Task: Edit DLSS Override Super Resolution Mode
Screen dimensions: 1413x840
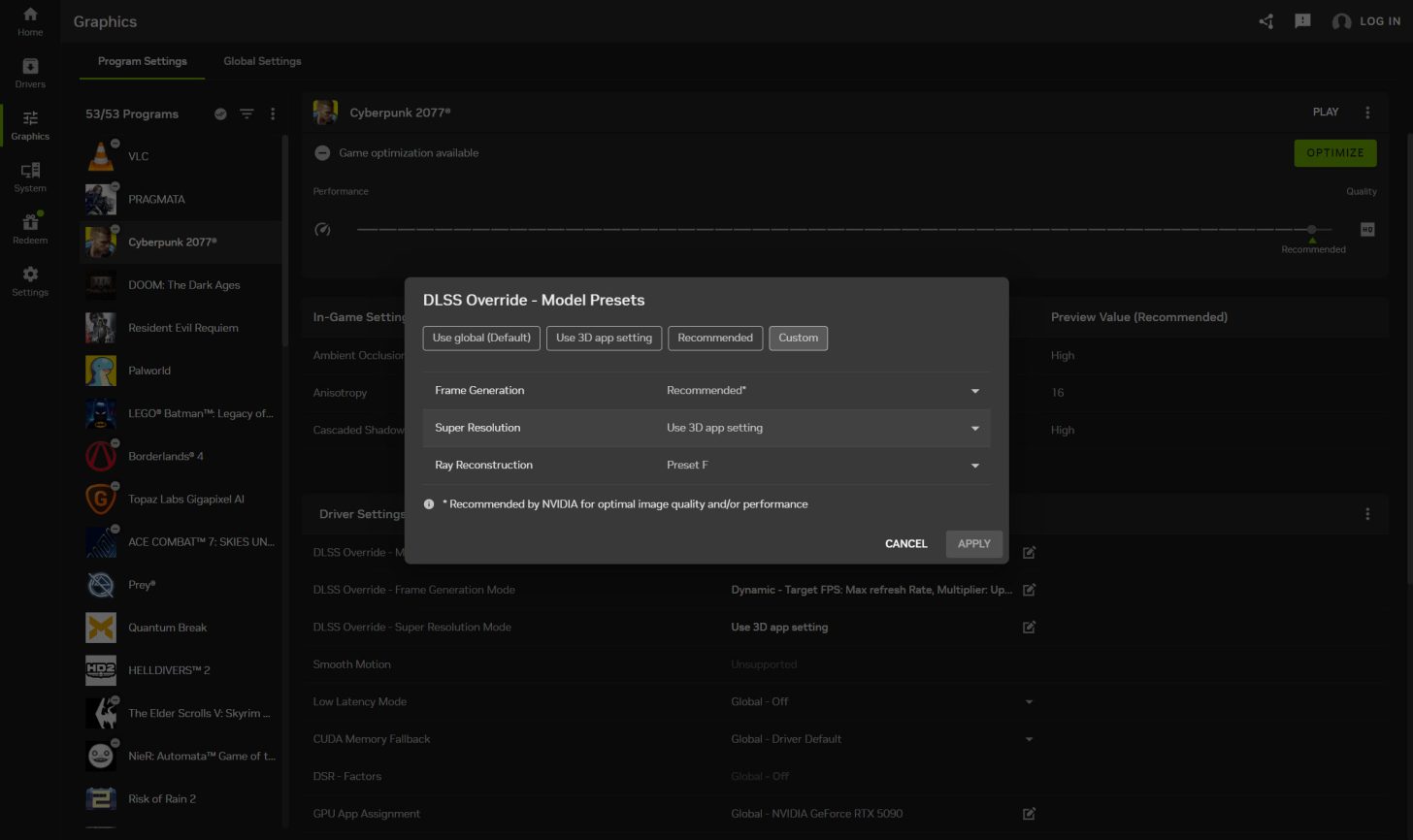Action: (x=1029, y=627)
